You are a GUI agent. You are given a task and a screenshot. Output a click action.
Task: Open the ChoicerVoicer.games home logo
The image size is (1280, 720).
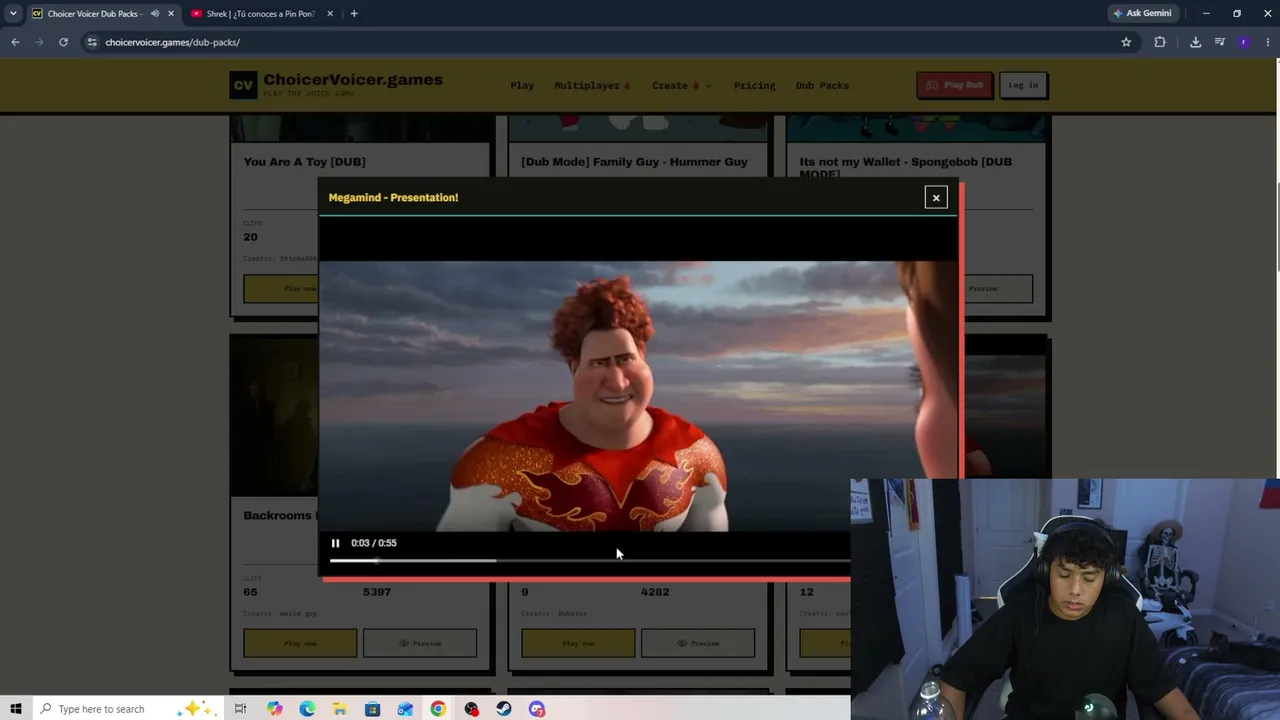(x=336, y=85)
